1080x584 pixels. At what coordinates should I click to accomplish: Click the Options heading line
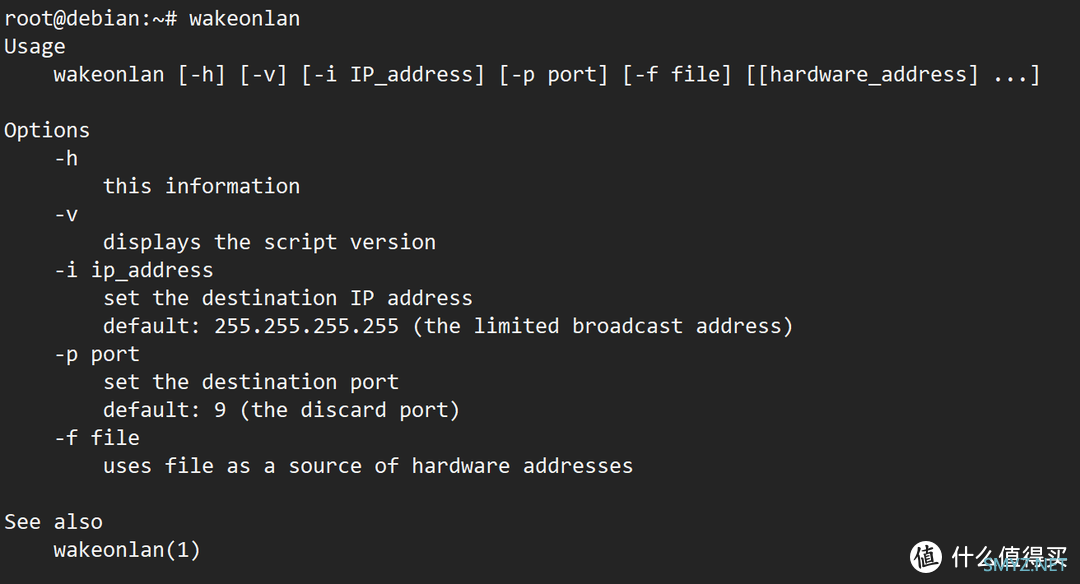[x=47, y=130]
